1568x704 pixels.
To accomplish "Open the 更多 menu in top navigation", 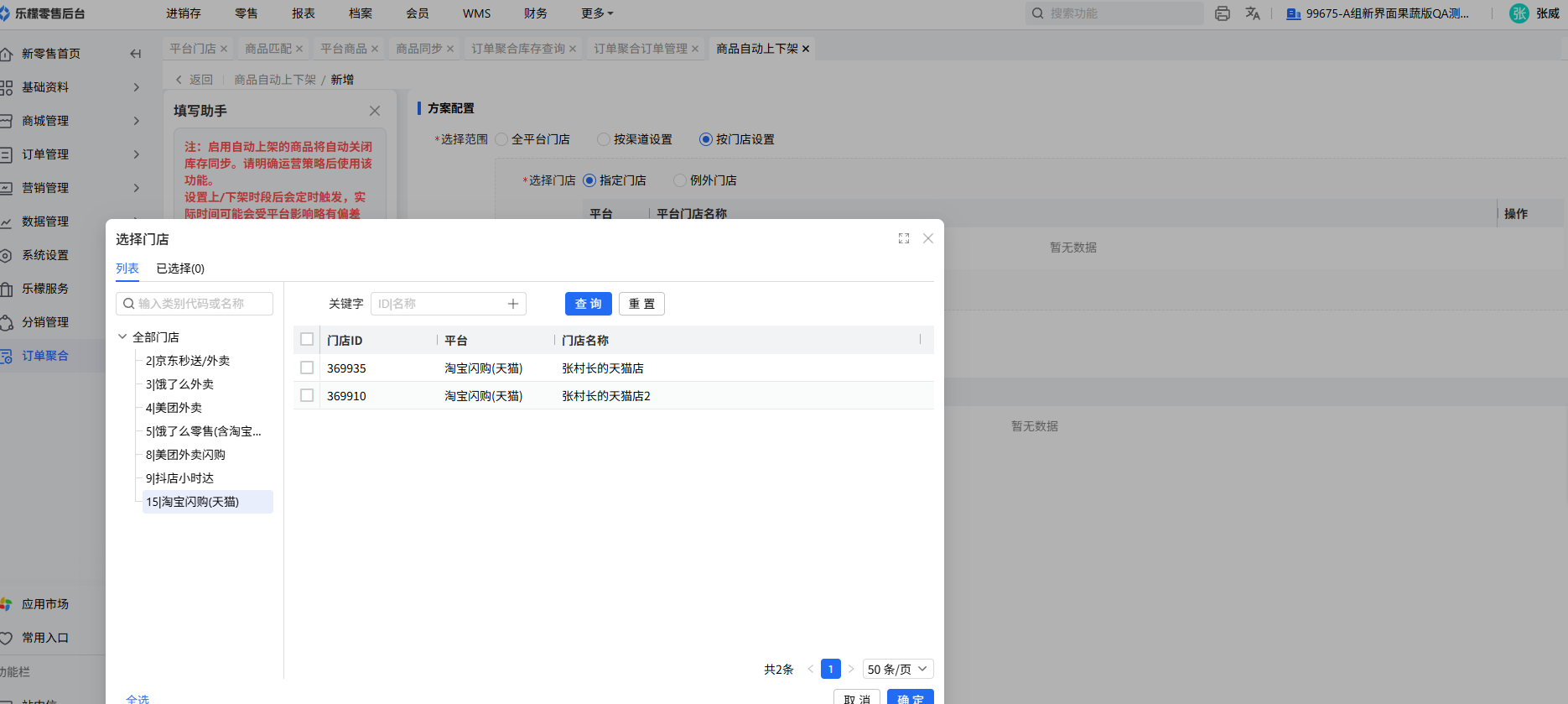I will pos(597,13).
